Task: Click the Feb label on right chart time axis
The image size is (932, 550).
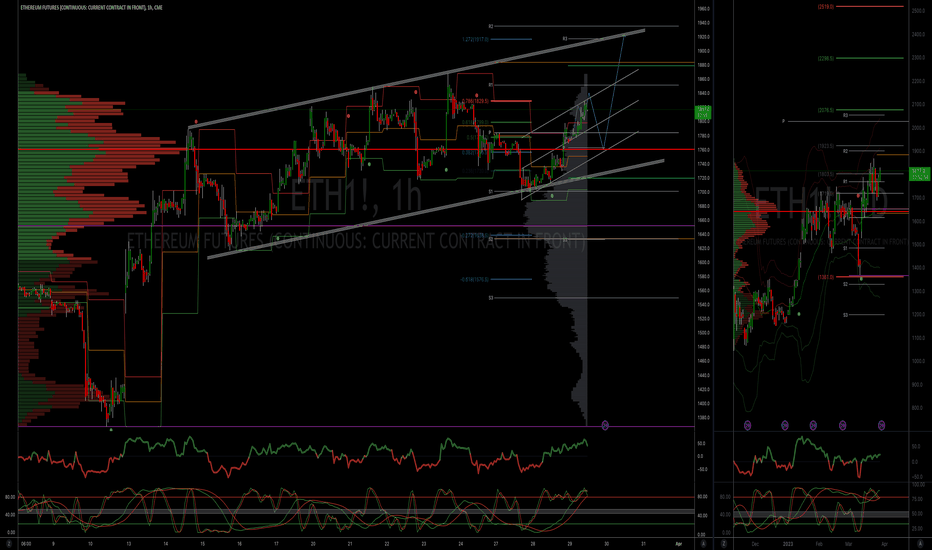Action: pyautogui.click(x=818, y=543)
